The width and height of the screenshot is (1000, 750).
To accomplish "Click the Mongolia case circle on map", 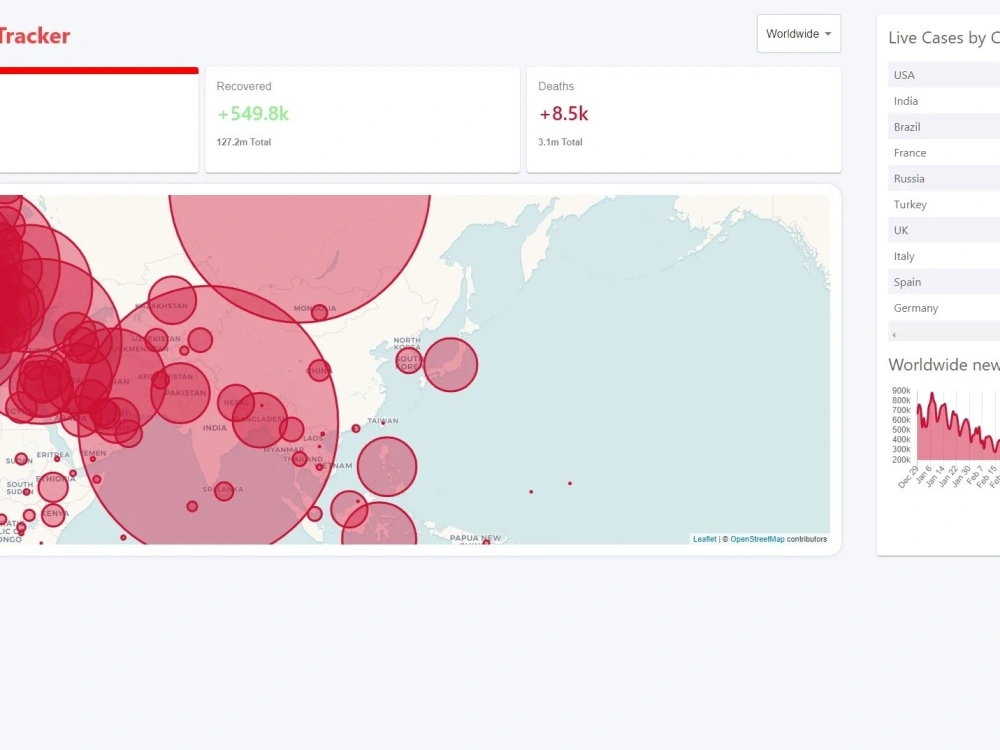I will pos(320,312).
